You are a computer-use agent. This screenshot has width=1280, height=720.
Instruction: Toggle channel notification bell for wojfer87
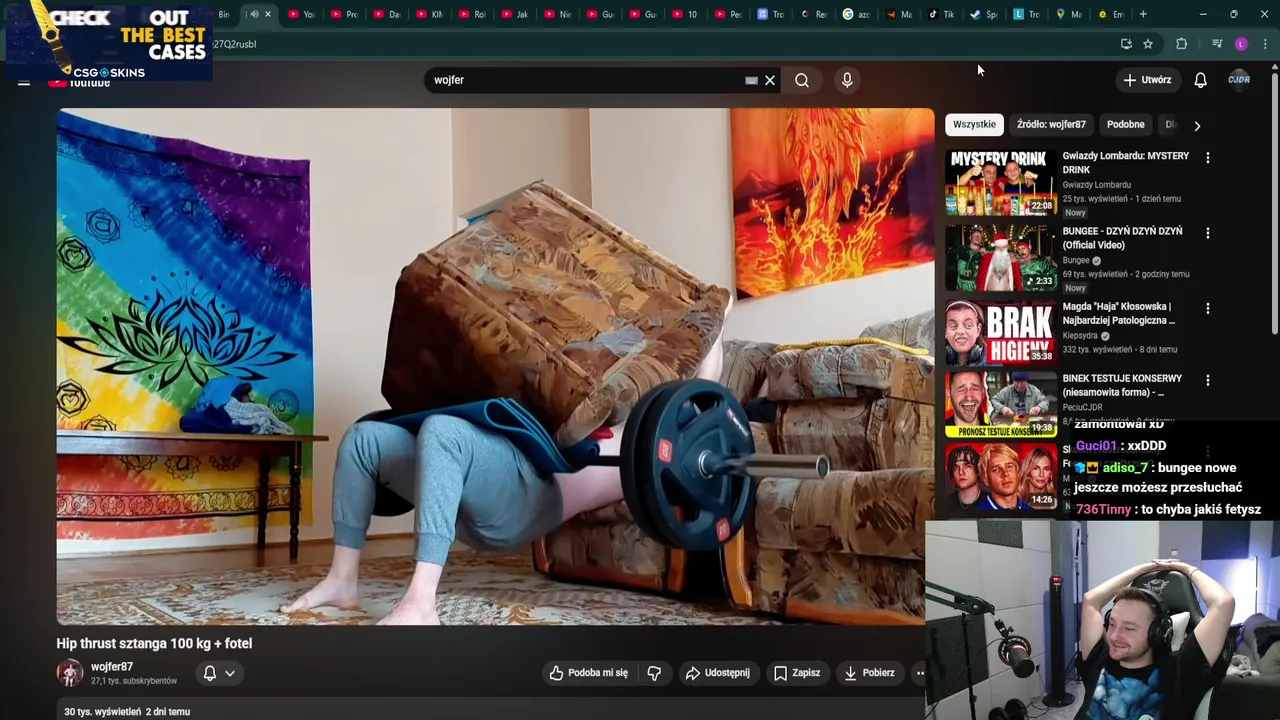[x=210, y=673]
